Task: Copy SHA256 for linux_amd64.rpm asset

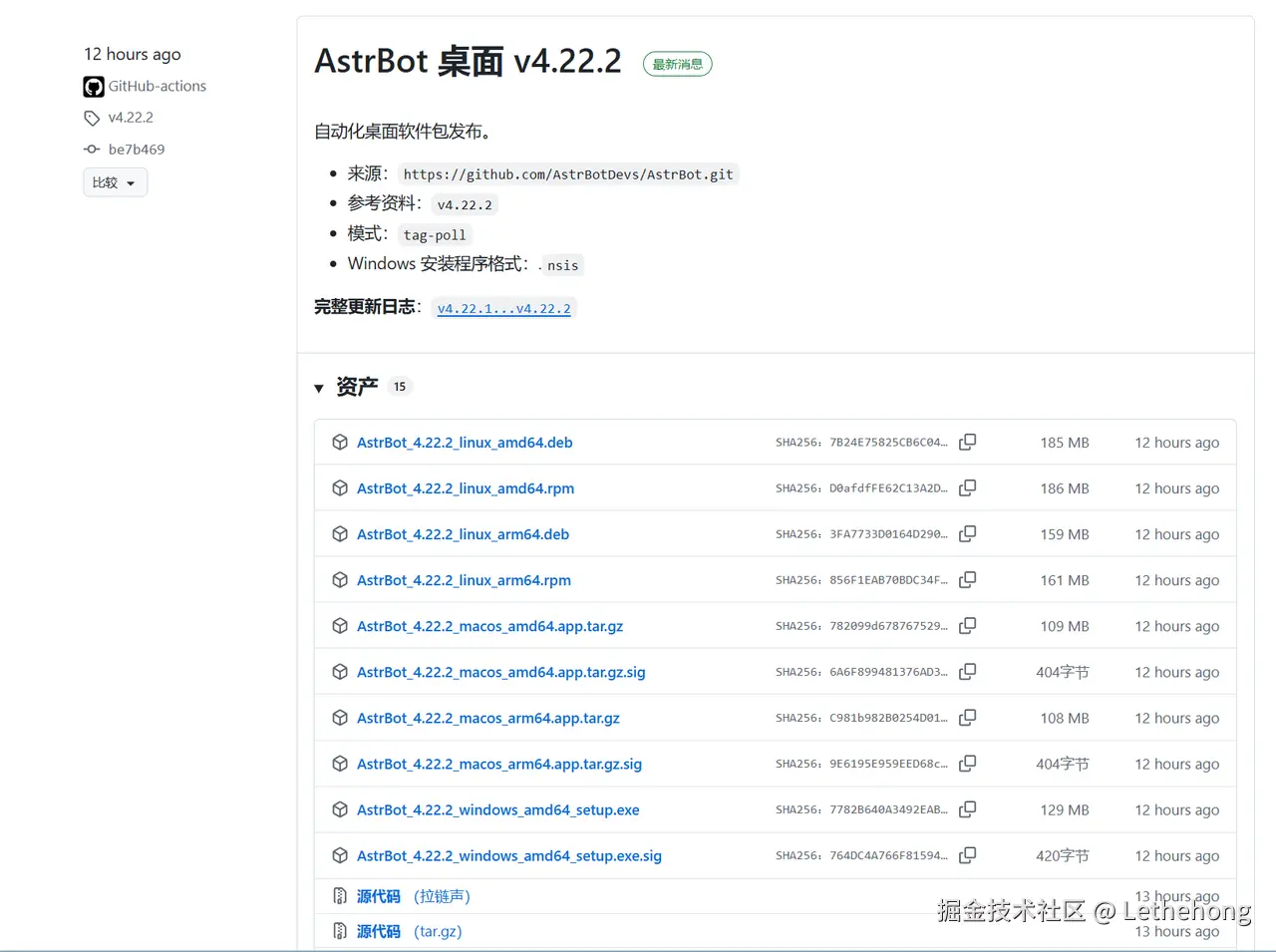Action: (967, 487)
